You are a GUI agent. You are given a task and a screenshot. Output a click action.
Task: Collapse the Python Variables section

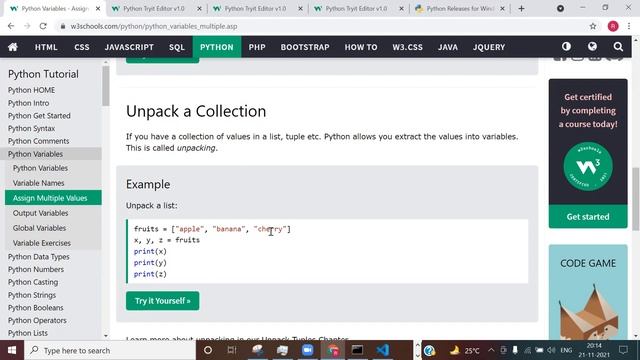tap(51, 154)
